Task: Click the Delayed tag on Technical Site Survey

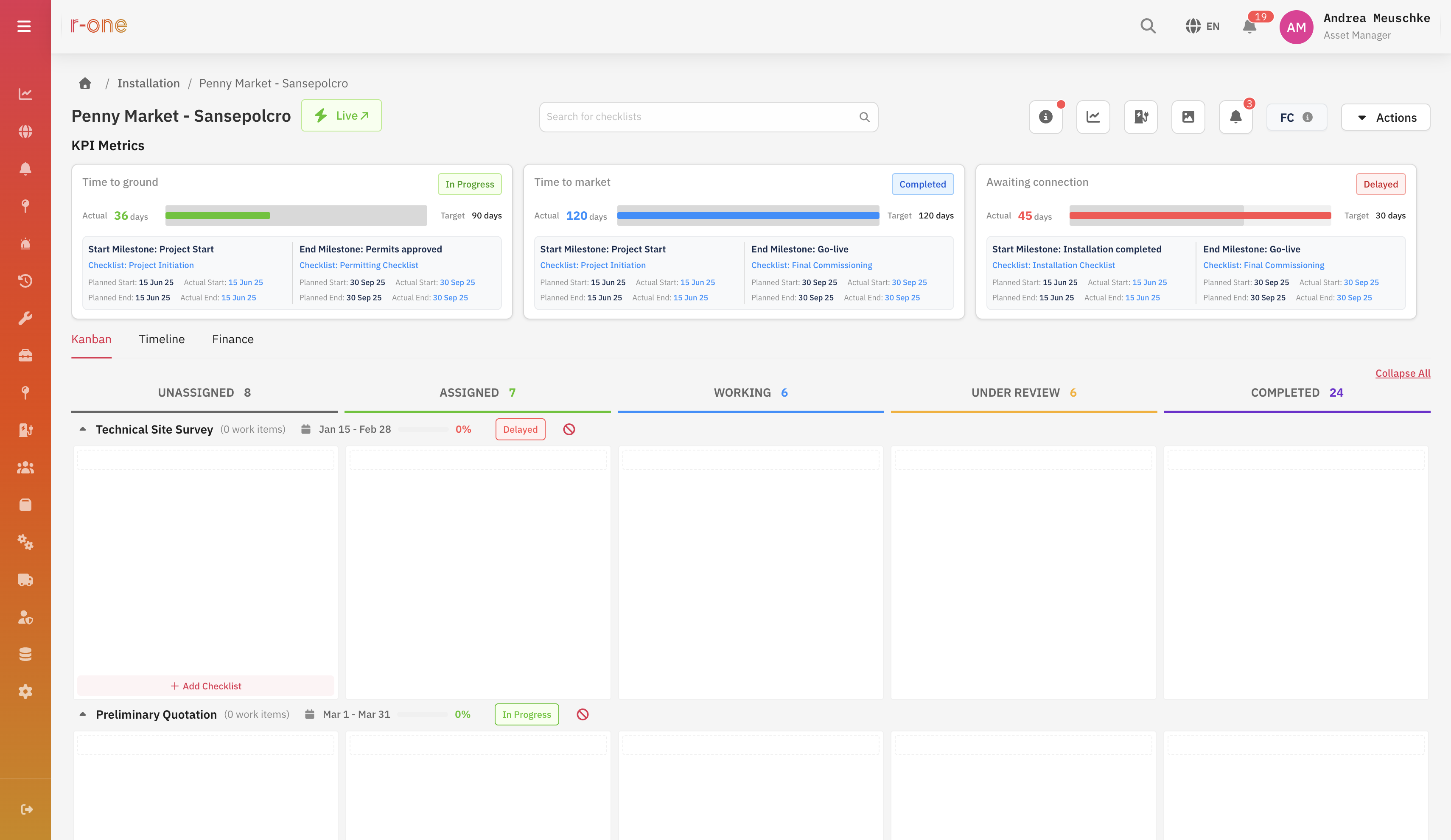Action: coord(520,429)
